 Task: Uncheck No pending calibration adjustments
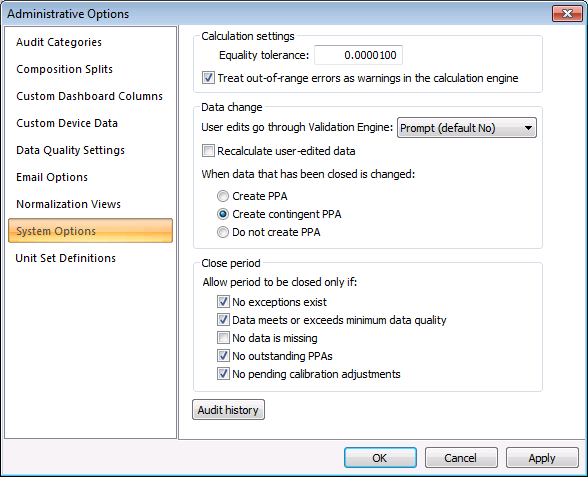tap(223, 374)
